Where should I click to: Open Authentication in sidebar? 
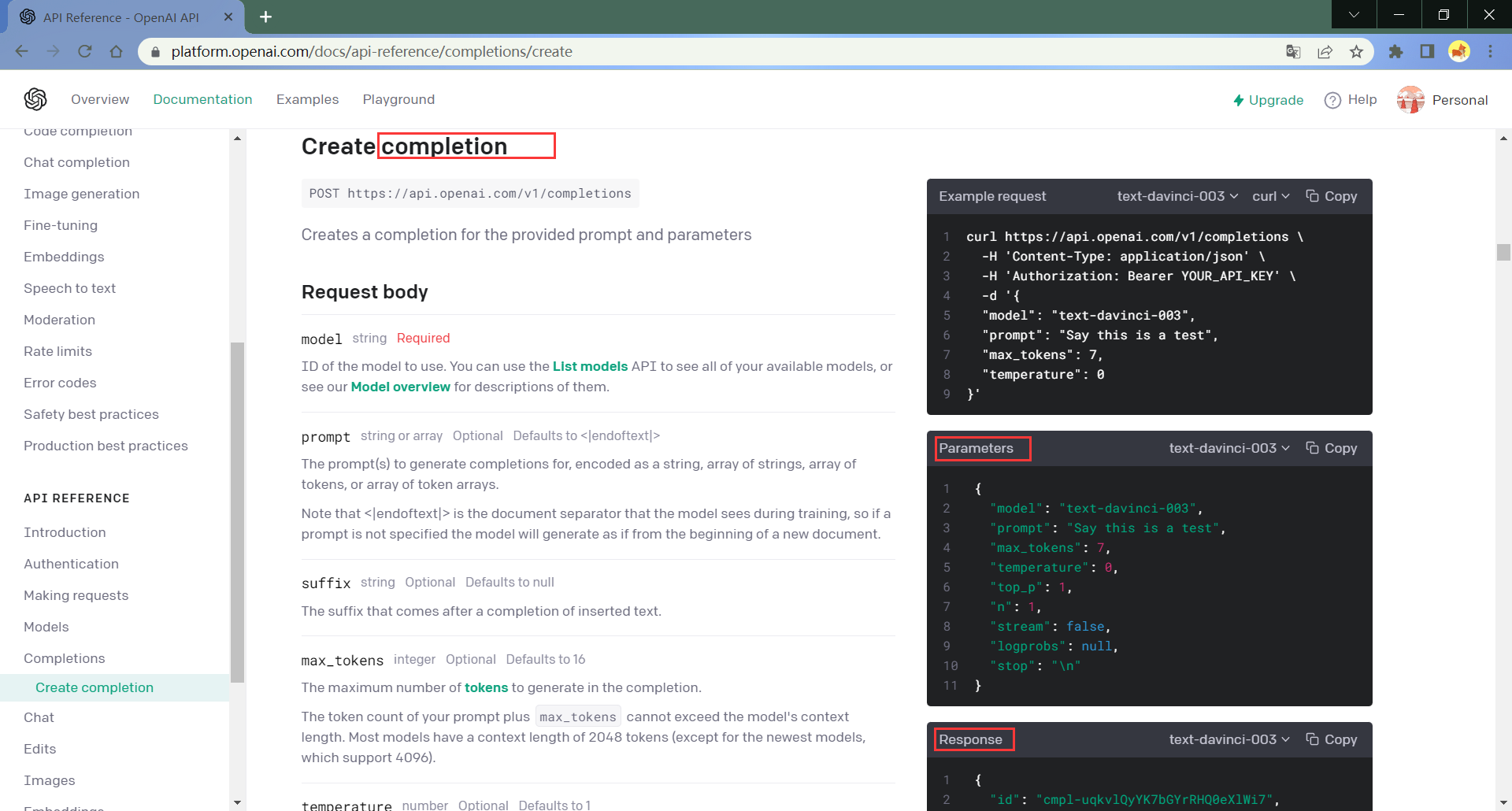click(x=71, y=564)
